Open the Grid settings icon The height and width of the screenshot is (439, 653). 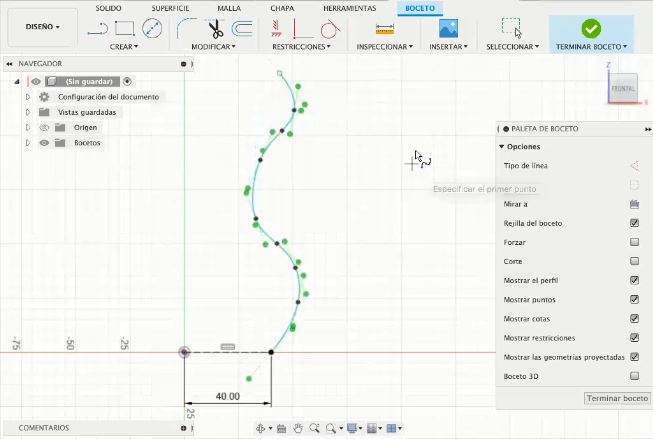point(372,428)
